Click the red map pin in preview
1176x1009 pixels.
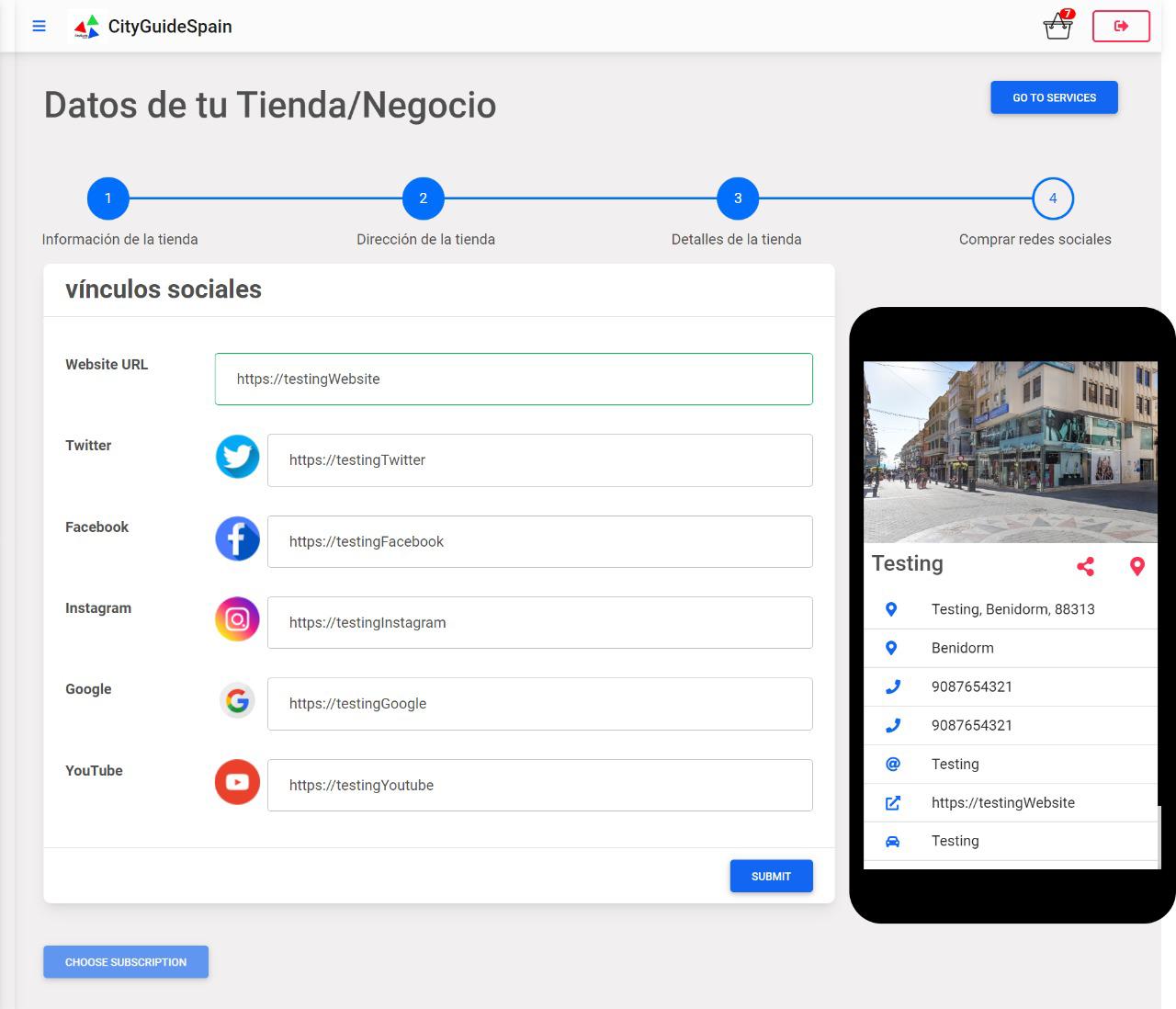(x=1136, y=566)
